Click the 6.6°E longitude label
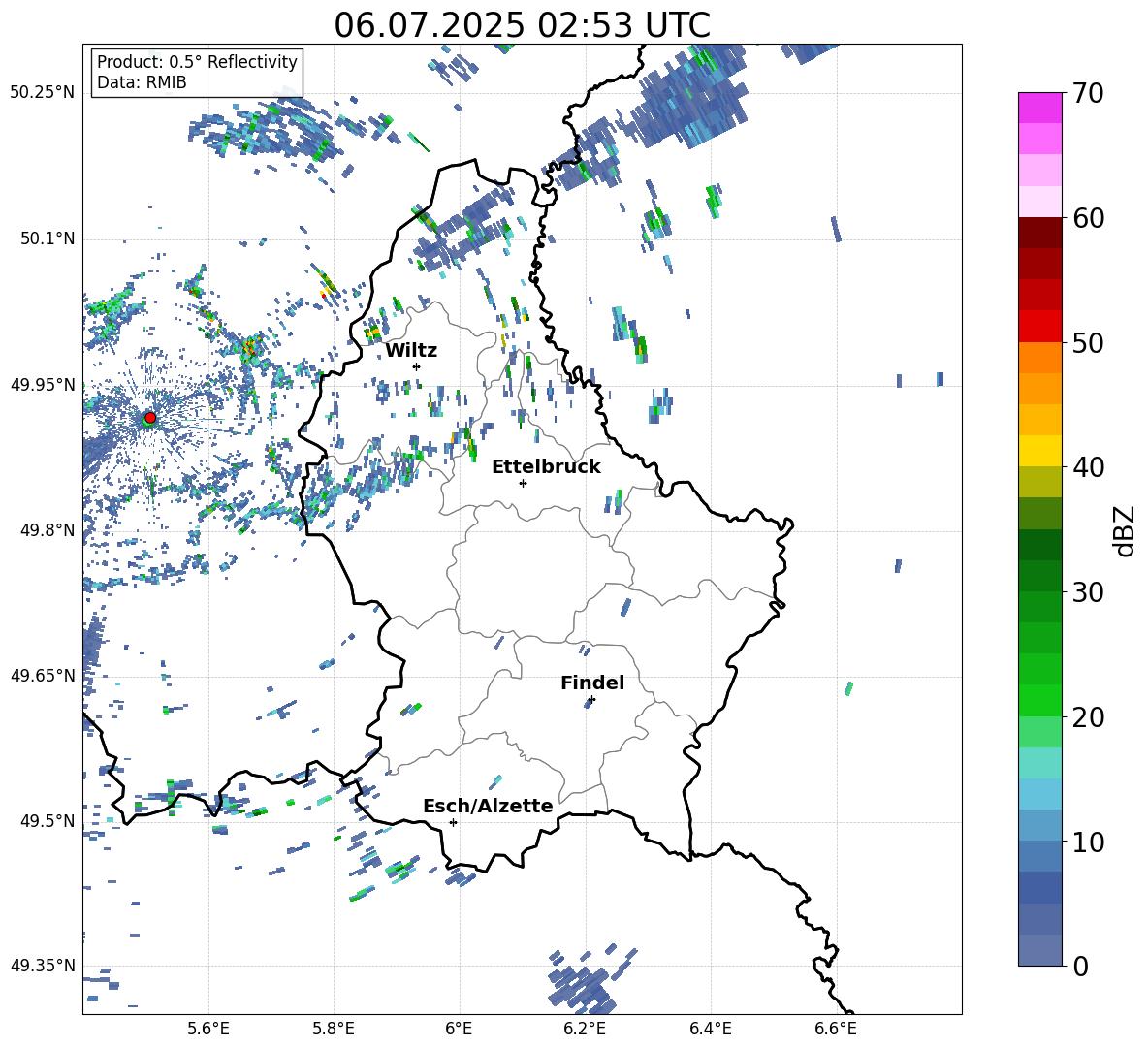The image size is (1148, 1048). click(836, 1029)
